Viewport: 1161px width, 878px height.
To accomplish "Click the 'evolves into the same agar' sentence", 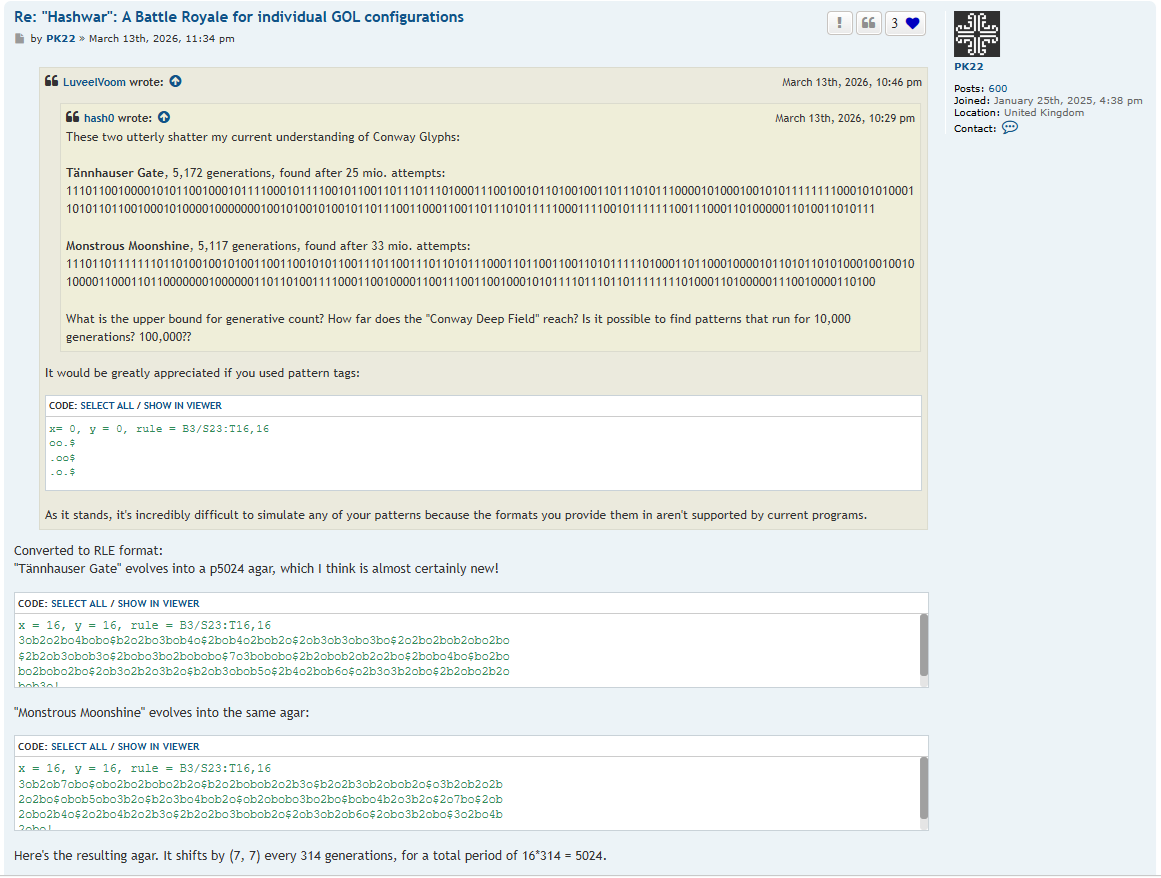I will pos(161,713).
